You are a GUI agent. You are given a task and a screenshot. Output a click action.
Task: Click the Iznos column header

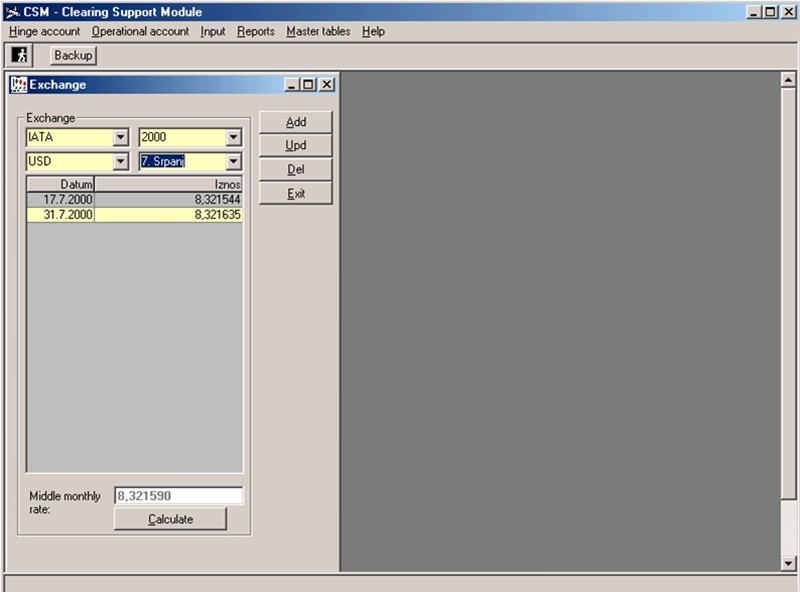[x=168, y=184]
